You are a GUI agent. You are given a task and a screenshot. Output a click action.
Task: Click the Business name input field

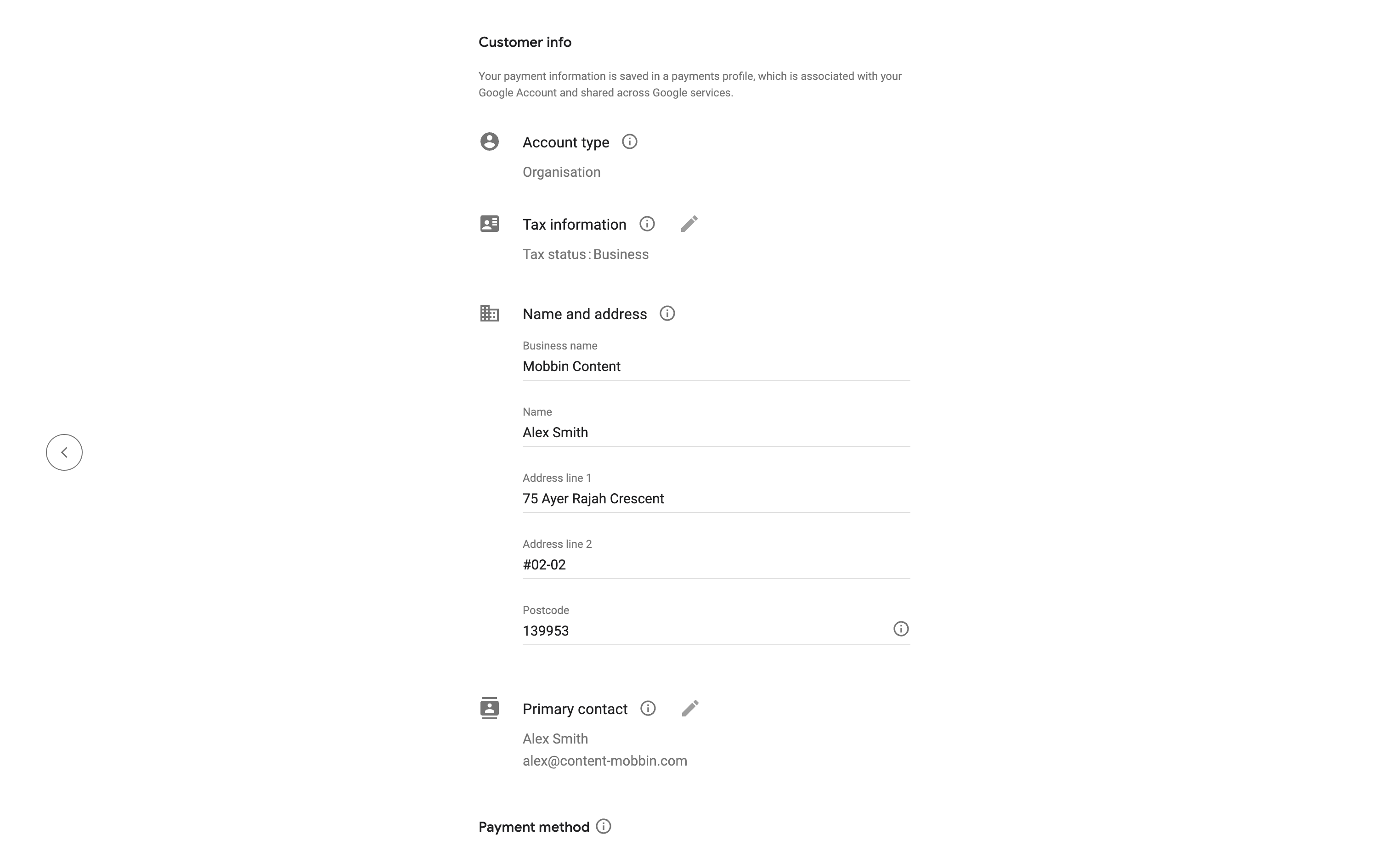tap(715, 366)
